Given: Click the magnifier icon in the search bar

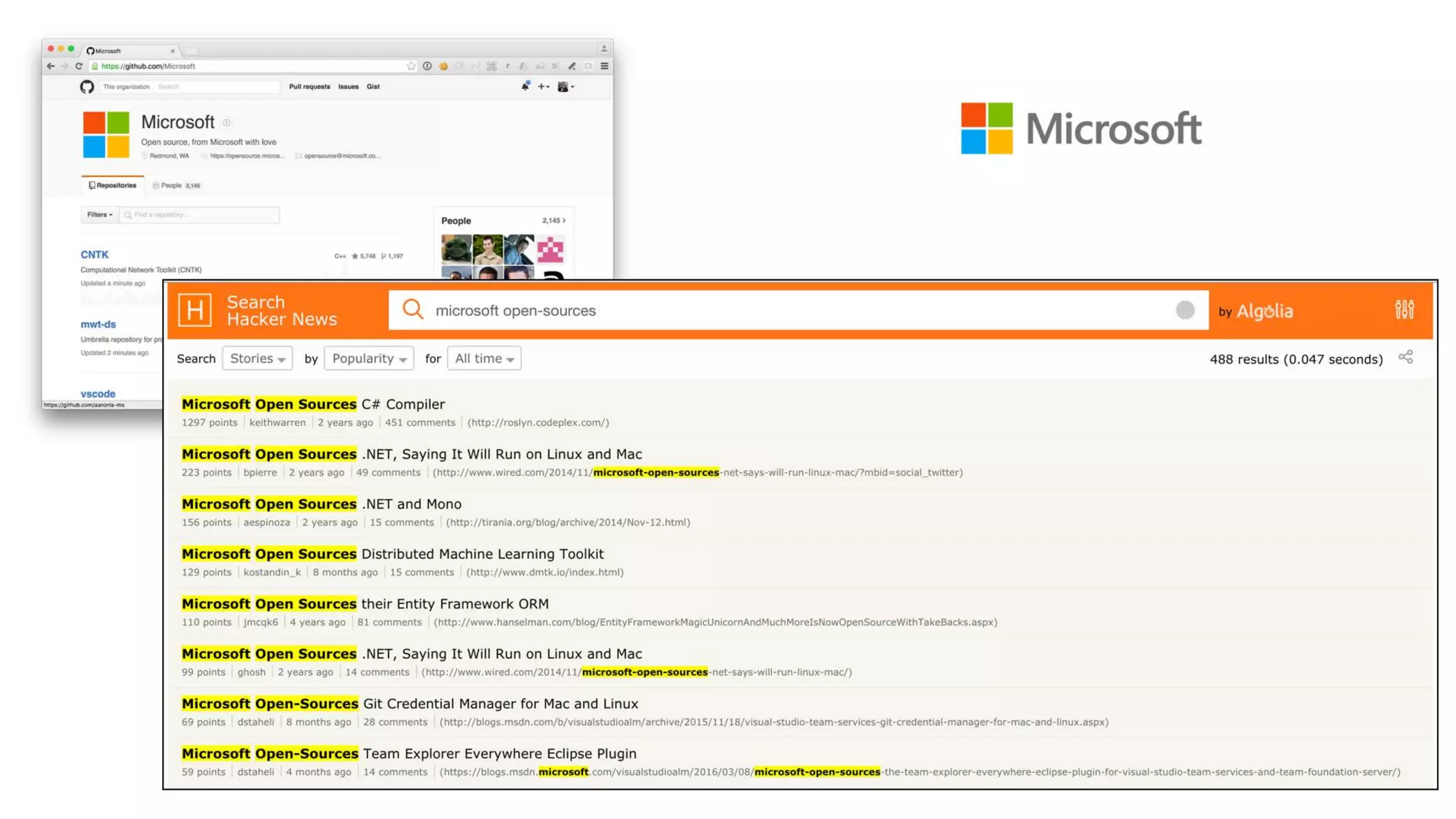Looking at the screenshot, I should click(412, 309).
